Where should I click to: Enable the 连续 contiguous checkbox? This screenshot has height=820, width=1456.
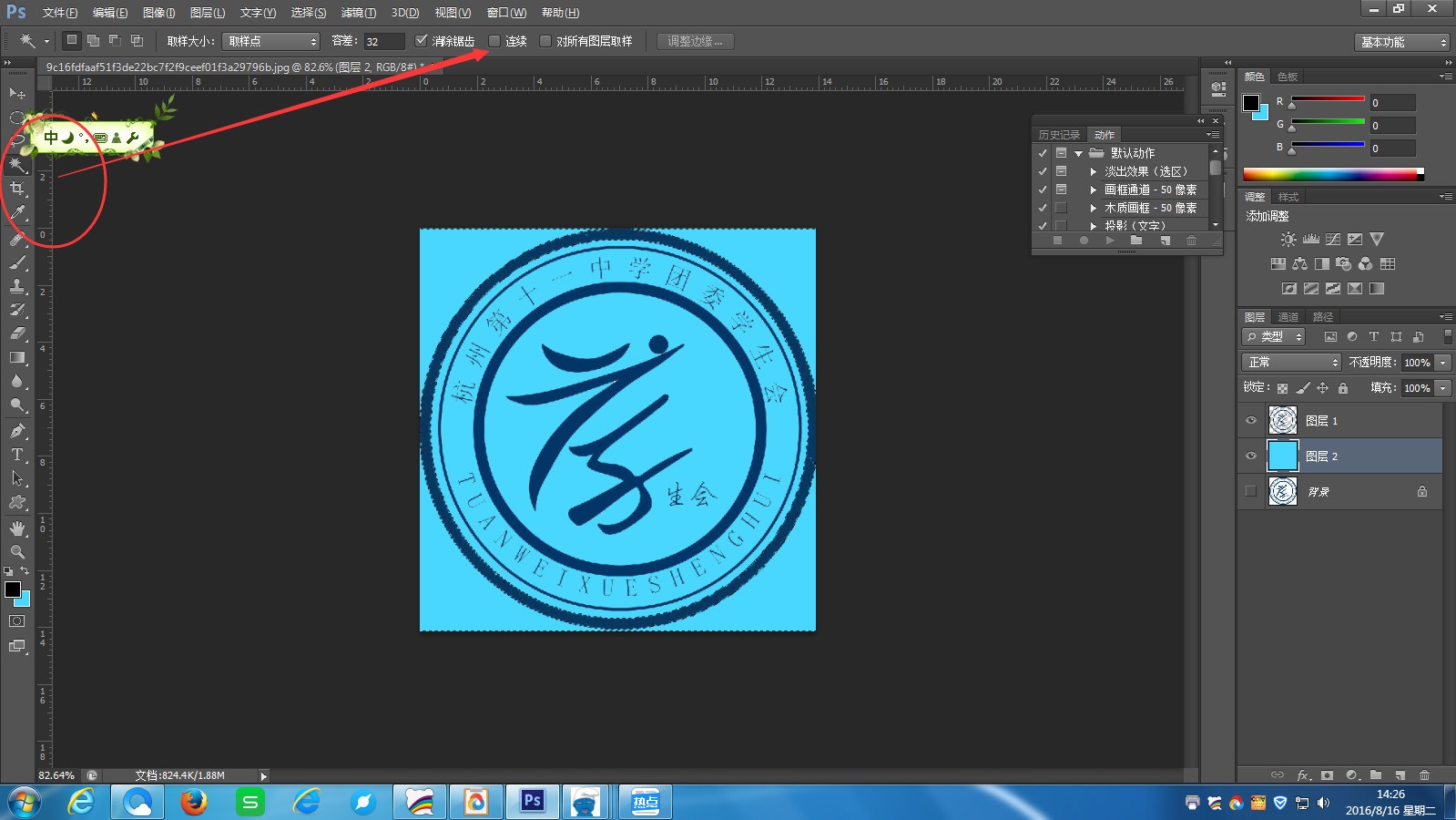pos(494,41)
